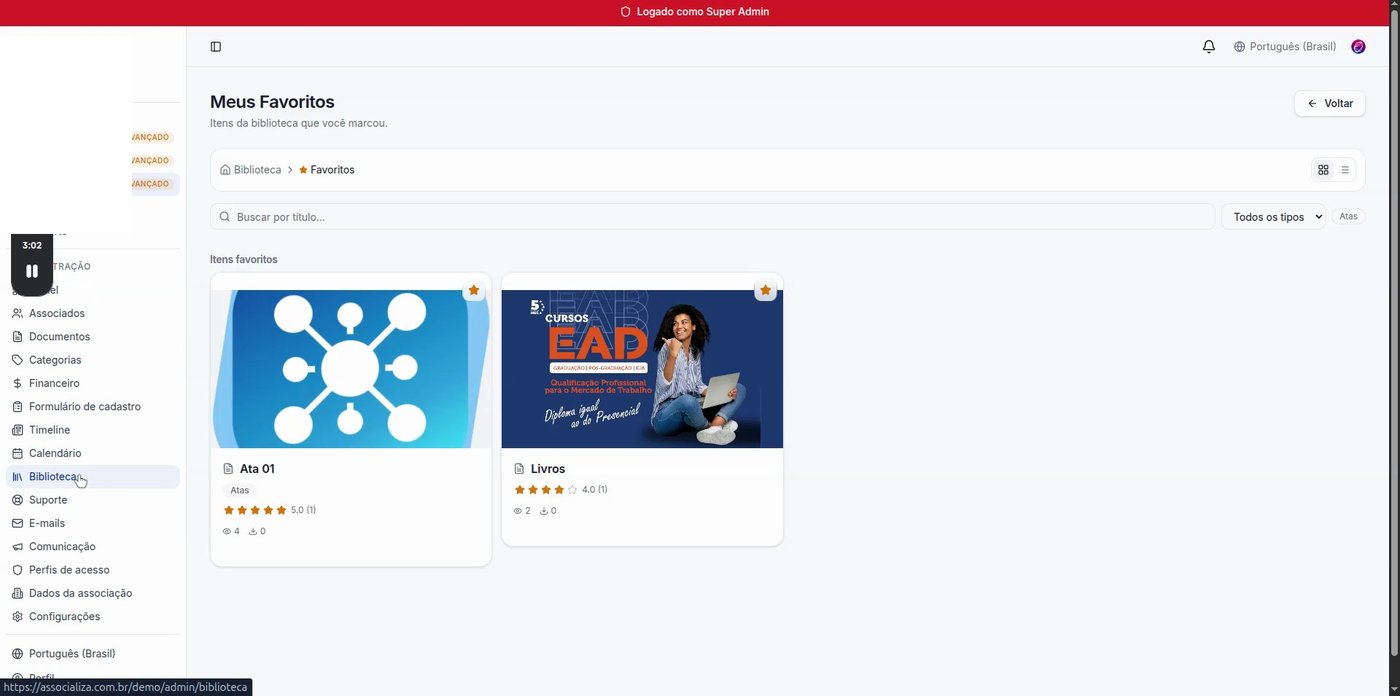Open the Português (Brasil) language selector in header

tap(1285, 47)
